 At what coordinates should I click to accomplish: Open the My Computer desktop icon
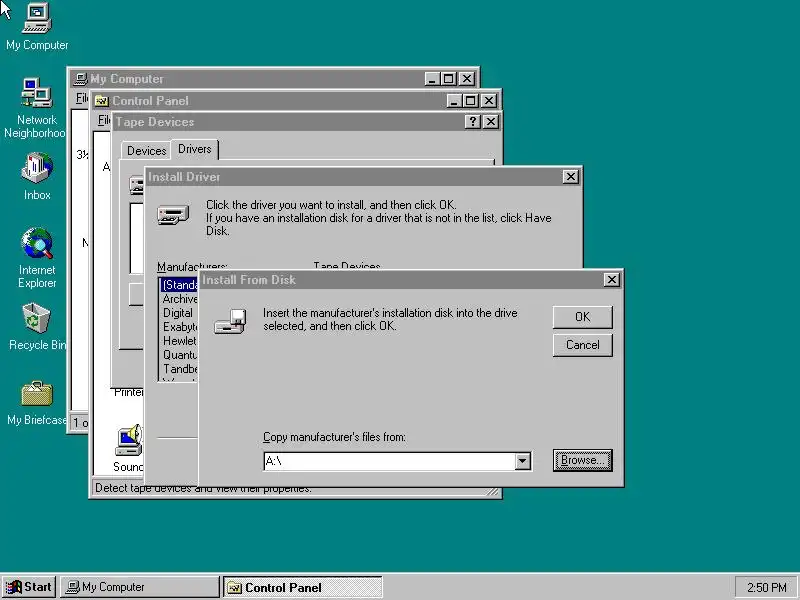37,27
